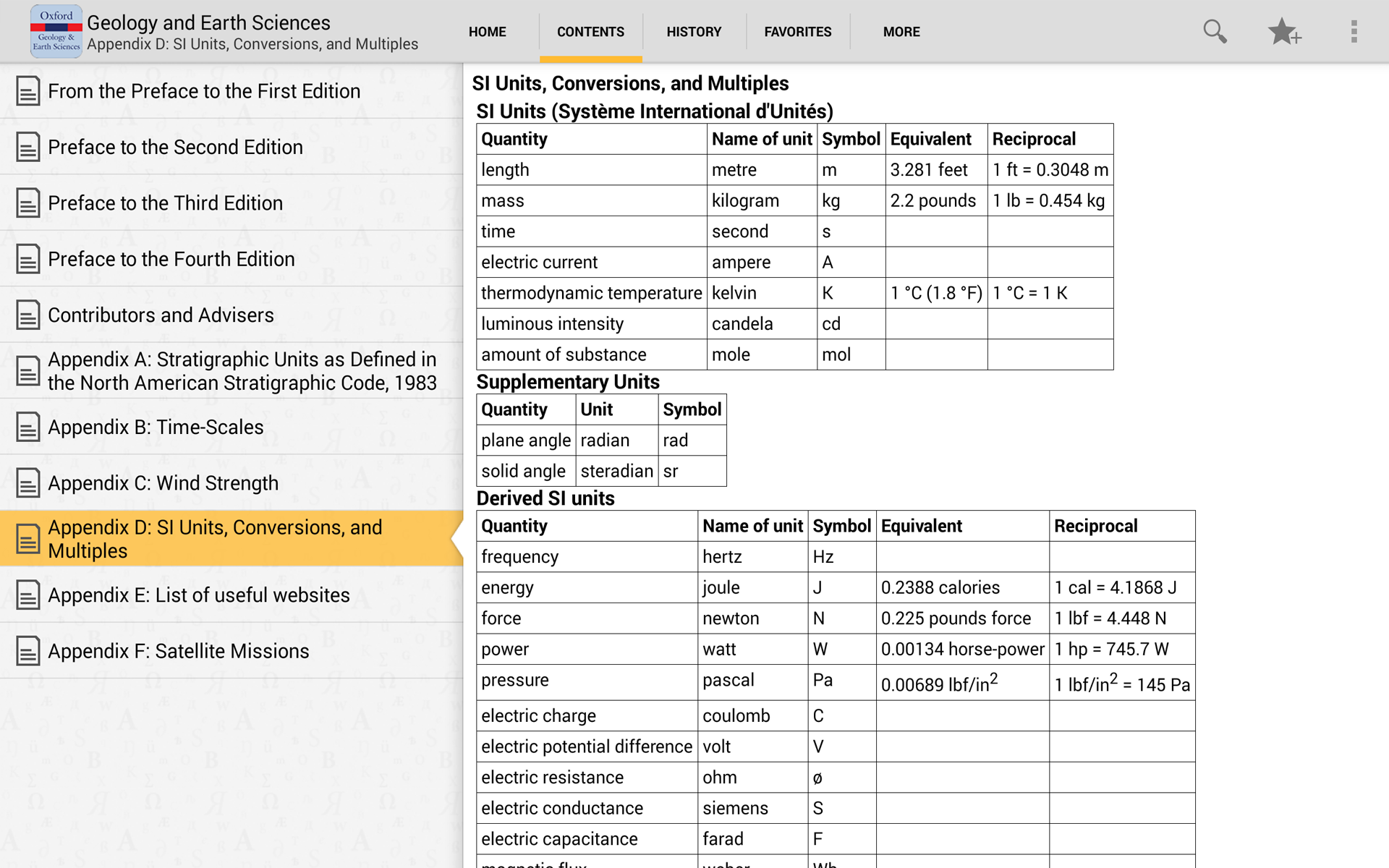The height and width of the screenshot is (868, 1389).
Task: Open Appendix E: List of useful websites
Action: [x=199, y=595]
